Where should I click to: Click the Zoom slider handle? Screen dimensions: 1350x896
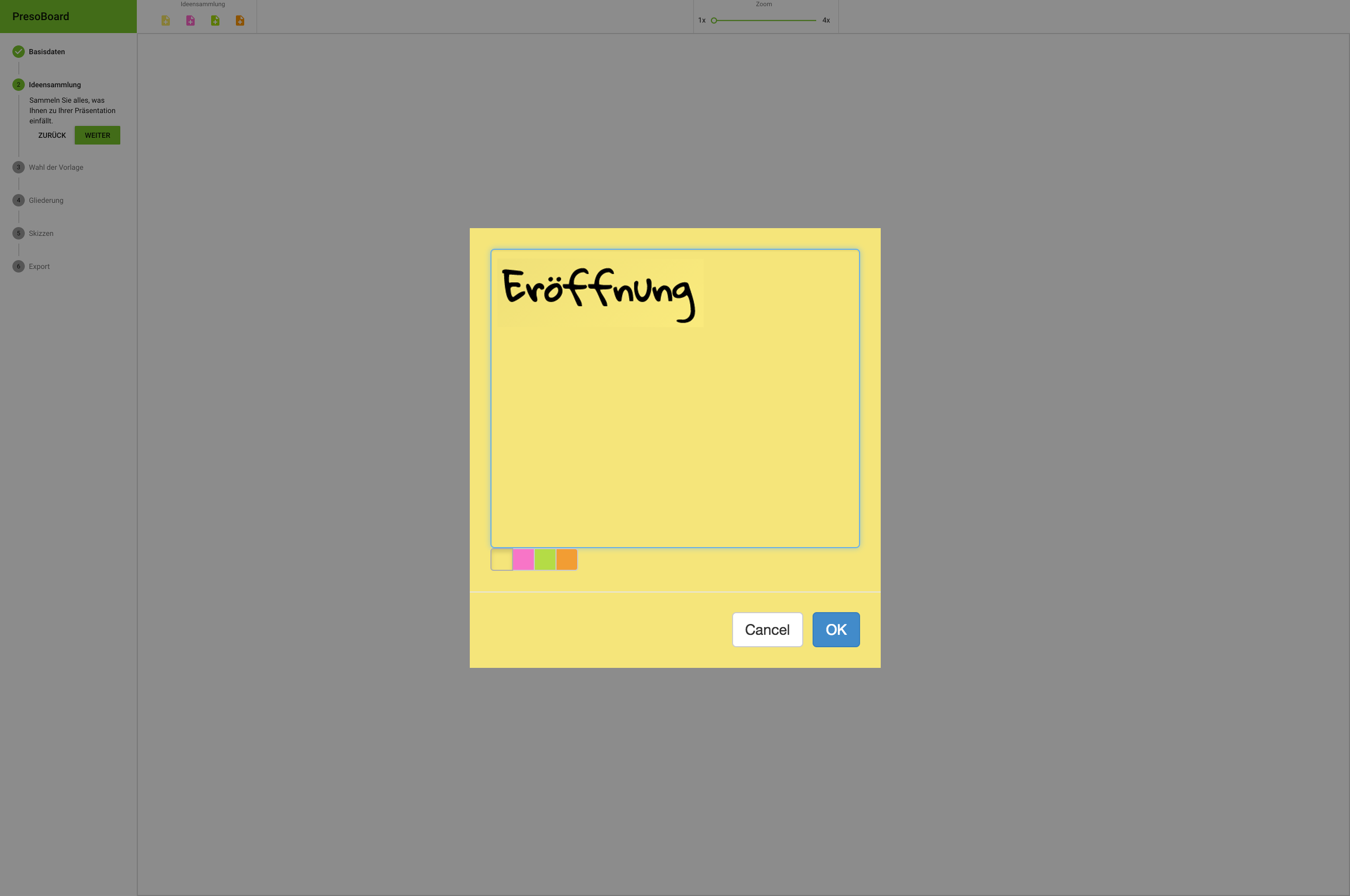713,20
